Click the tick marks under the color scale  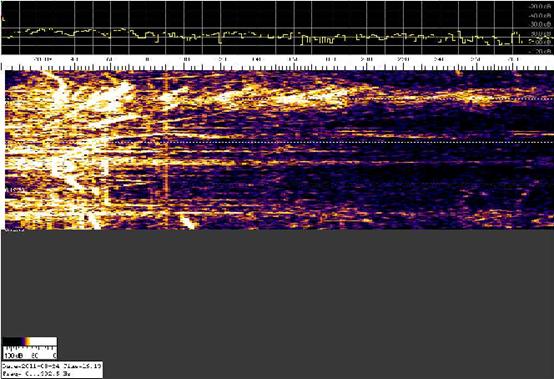(30, 348)
